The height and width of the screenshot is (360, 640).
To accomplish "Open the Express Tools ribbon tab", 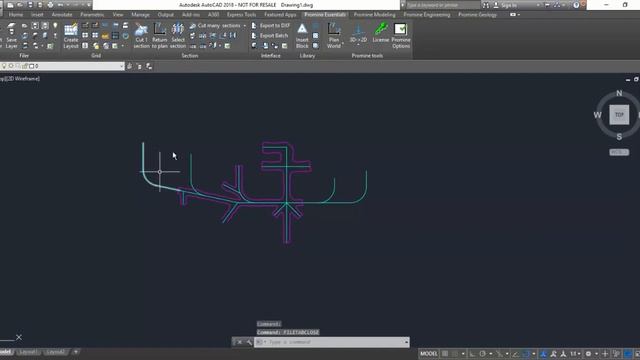I will [241, 15].
